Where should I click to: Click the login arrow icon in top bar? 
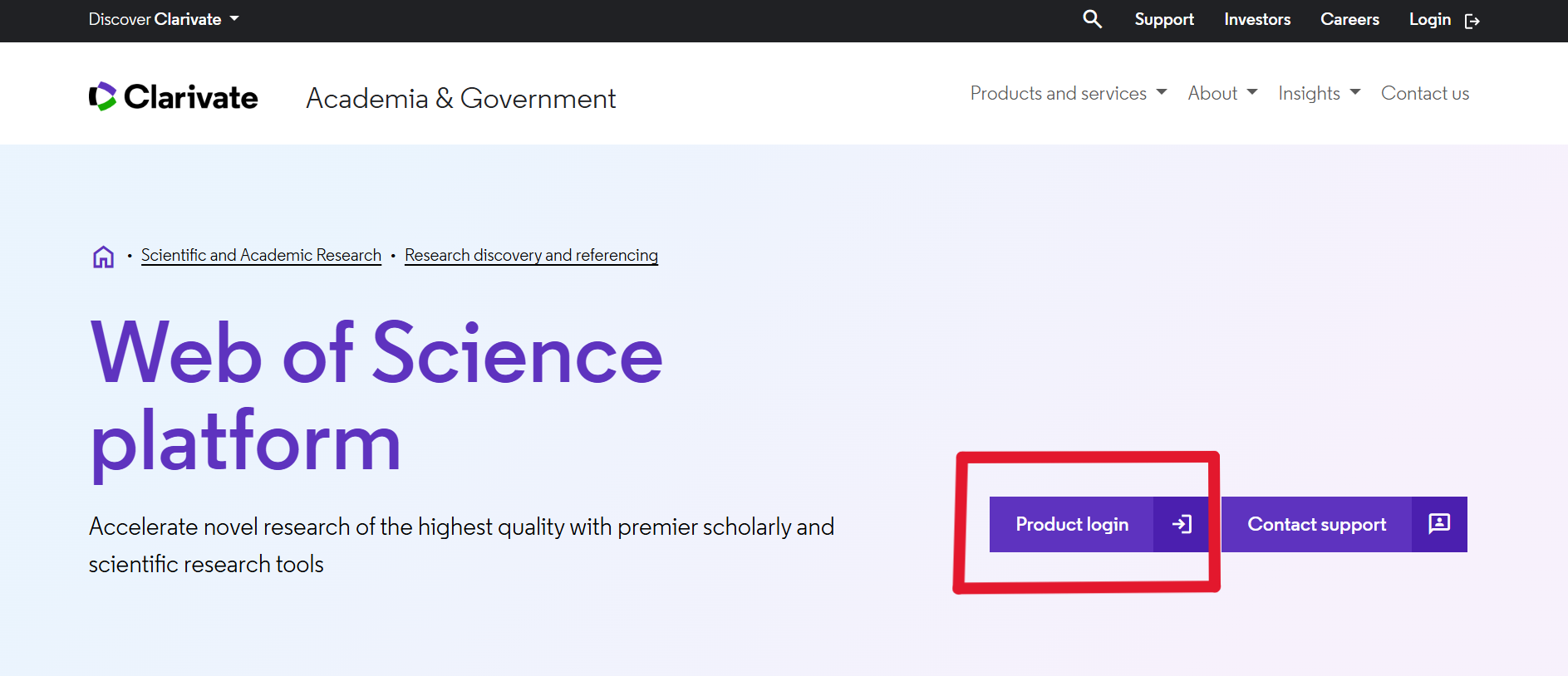click(1472, 21)
